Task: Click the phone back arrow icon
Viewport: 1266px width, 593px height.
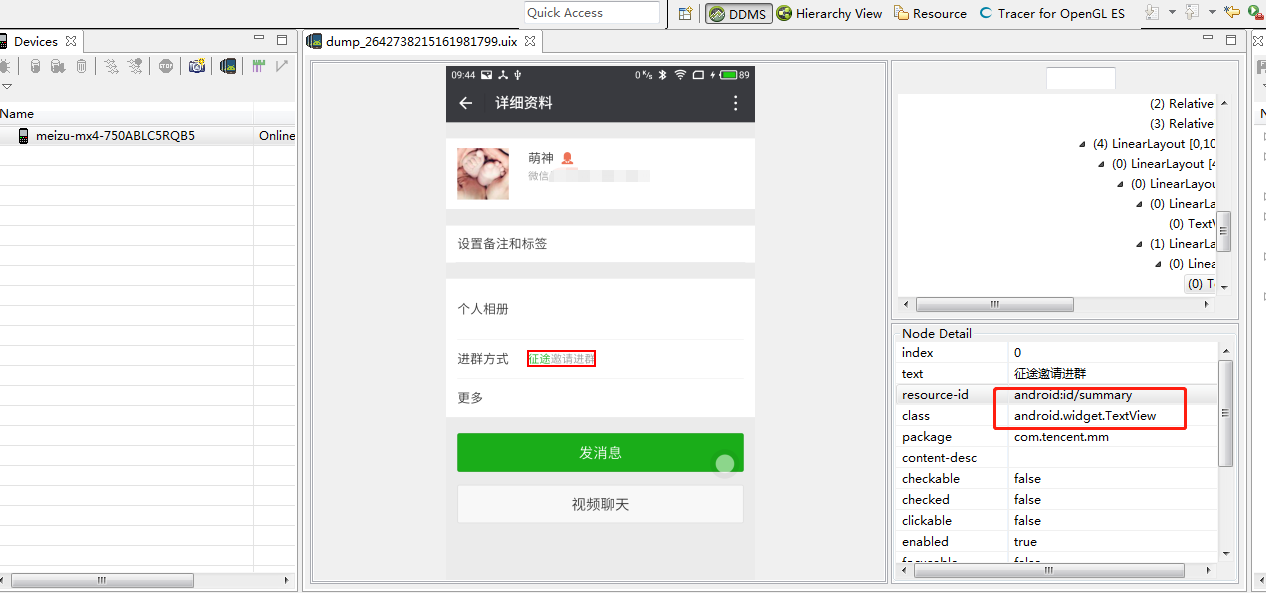Action: coord(465,103)
